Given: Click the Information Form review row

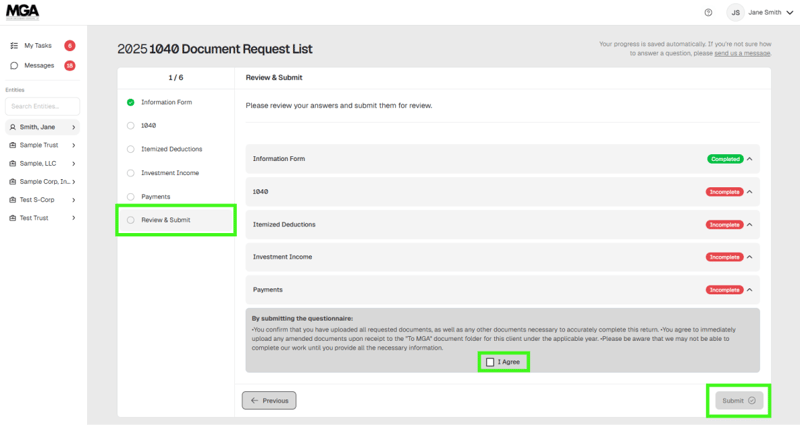Looking at the screenshot, I should (x=503, y=159).
